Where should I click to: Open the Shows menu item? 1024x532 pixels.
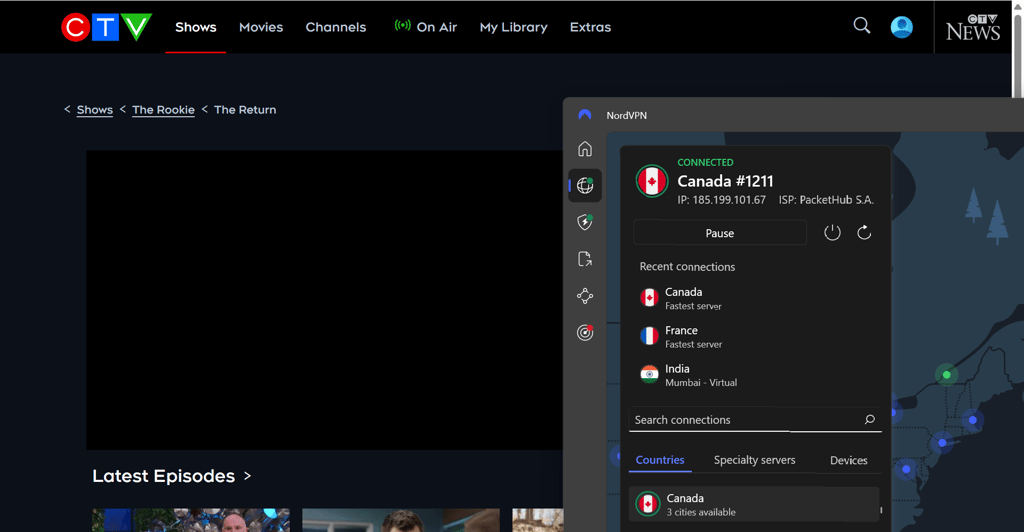(195, 27)
